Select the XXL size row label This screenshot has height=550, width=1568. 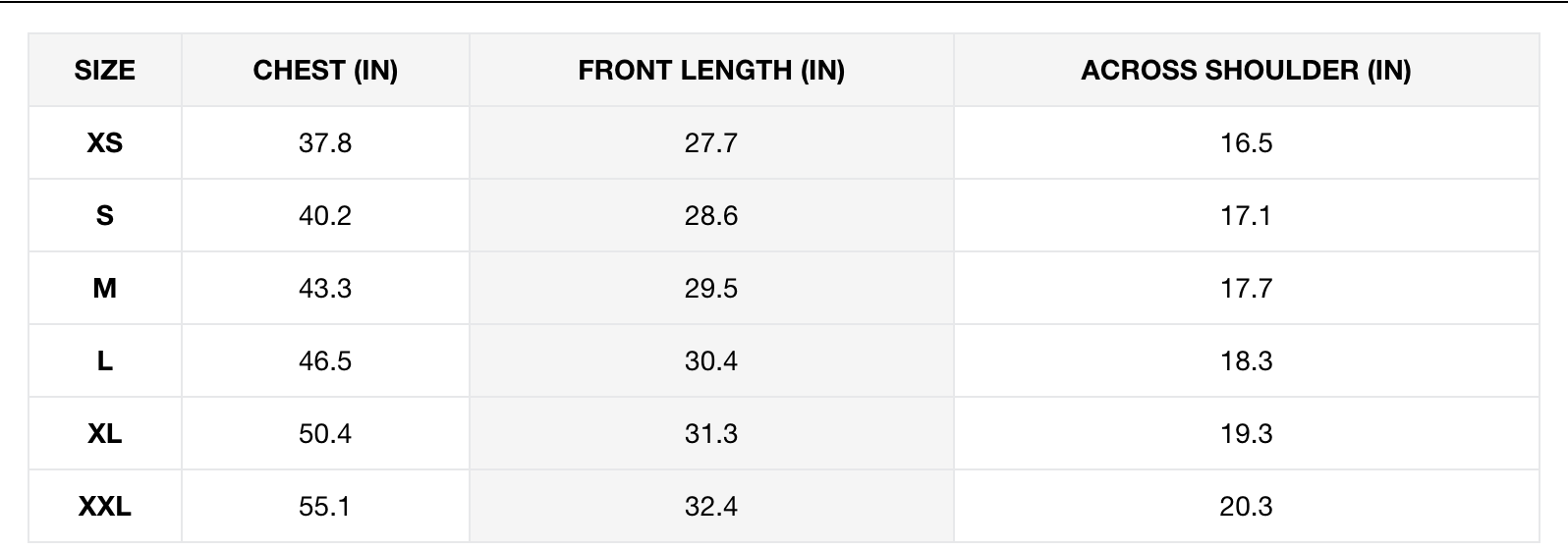coord(105,507)
